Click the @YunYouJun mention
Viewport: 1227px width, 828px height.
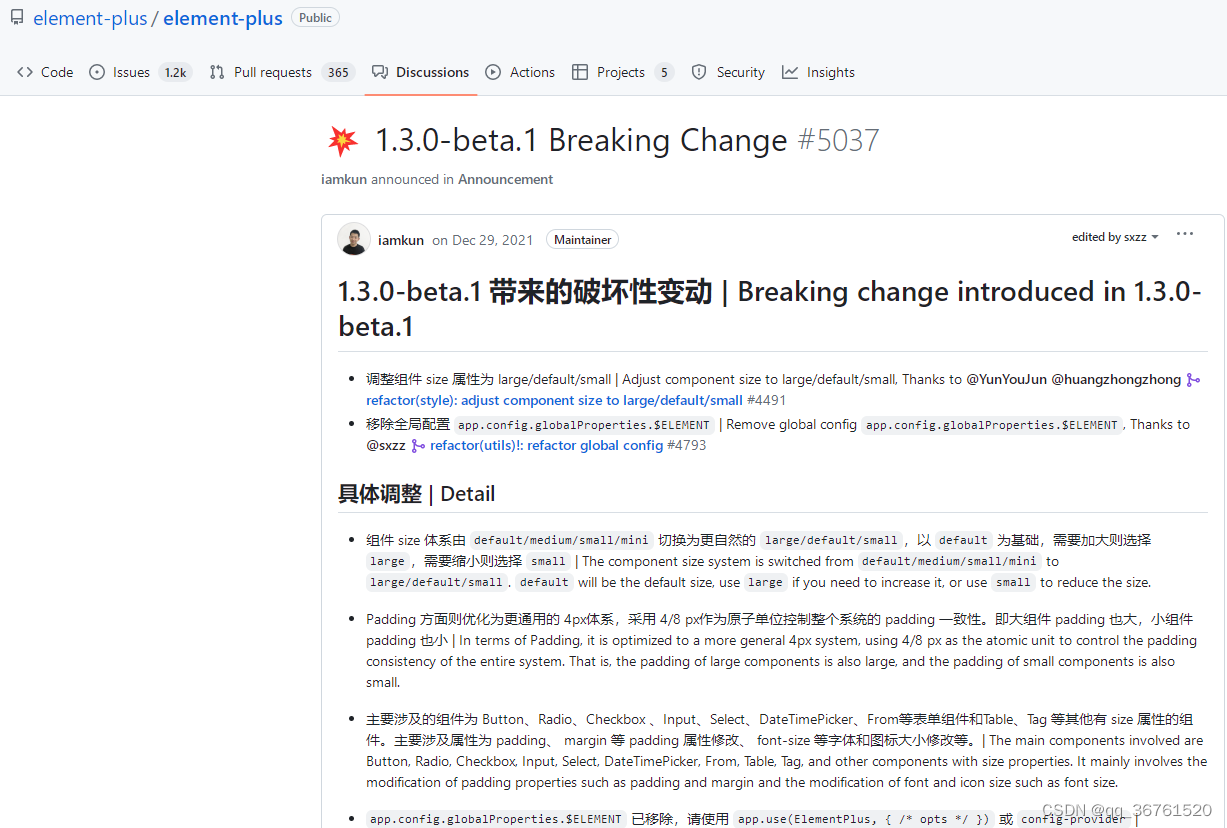(1006, 380)
